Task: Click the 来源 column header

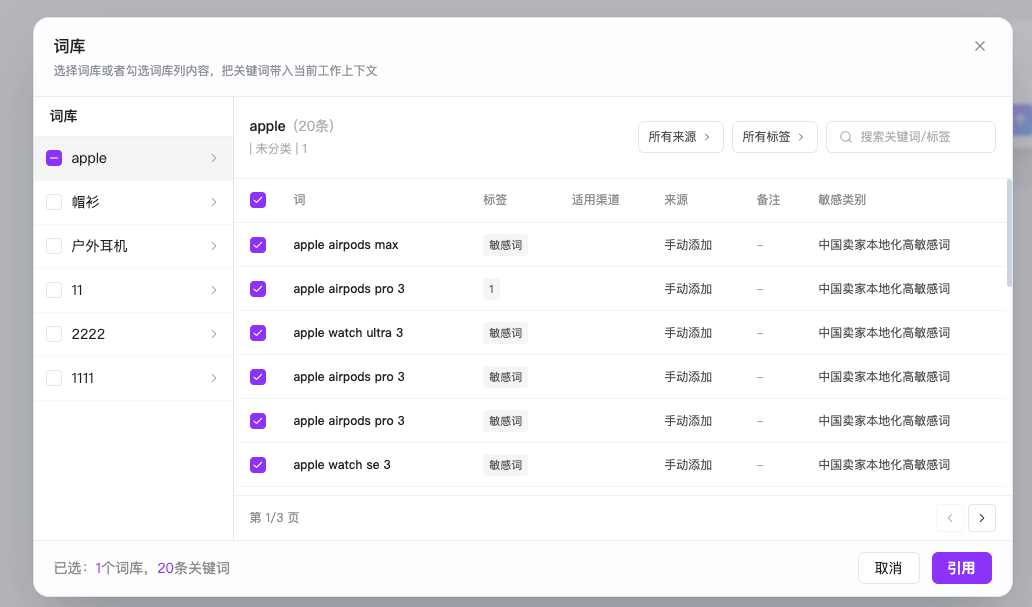Action: click(x=676, y=200)
